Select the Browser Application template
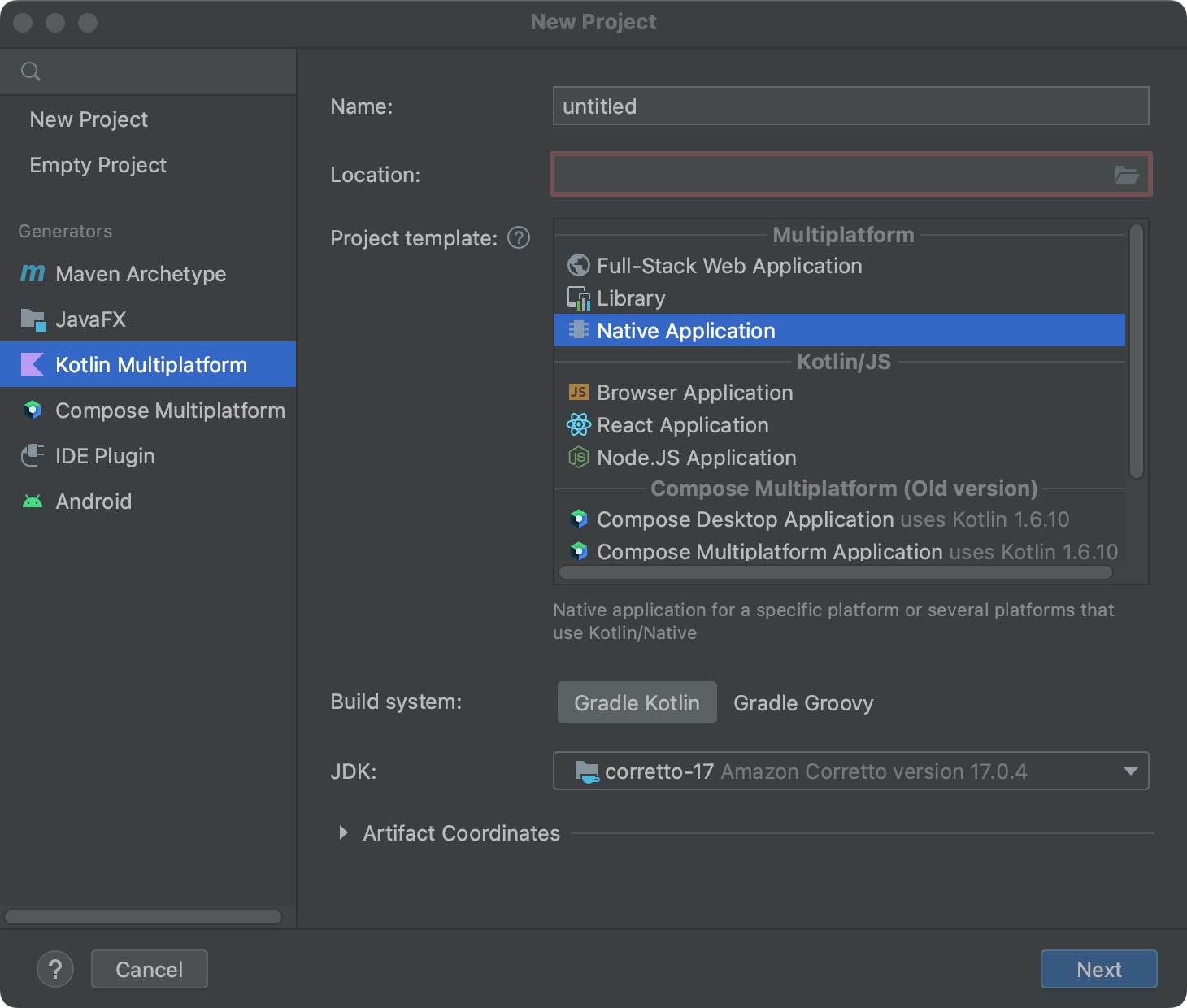 (x=840, y=393)
